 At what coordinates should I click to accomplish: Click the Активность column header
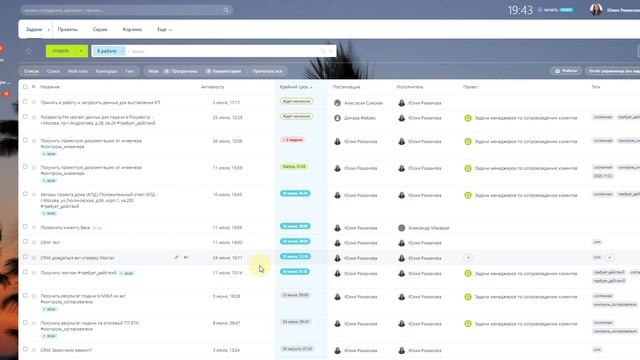[x=213, y=87]
